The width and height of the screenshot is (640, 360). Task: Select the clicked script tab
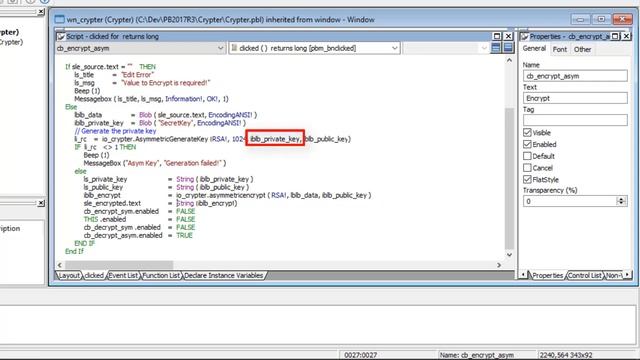pos(94,276)
